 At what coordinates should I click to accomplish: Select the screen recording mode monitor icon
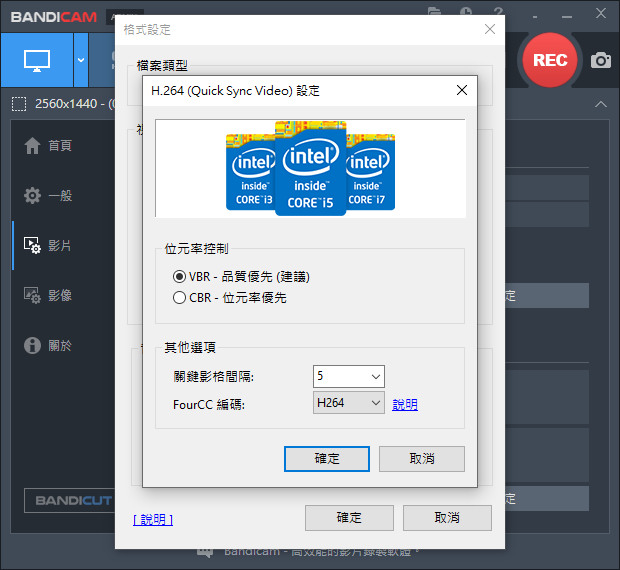tap(37, 60)
